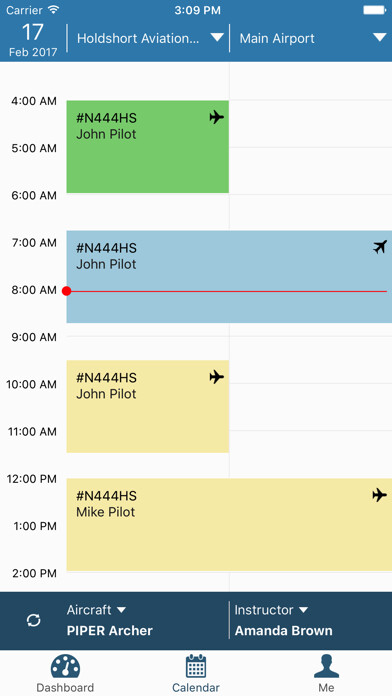The image size is (392, 696).
Task: Open the Me profile icon
Action: tap(326, 665)
